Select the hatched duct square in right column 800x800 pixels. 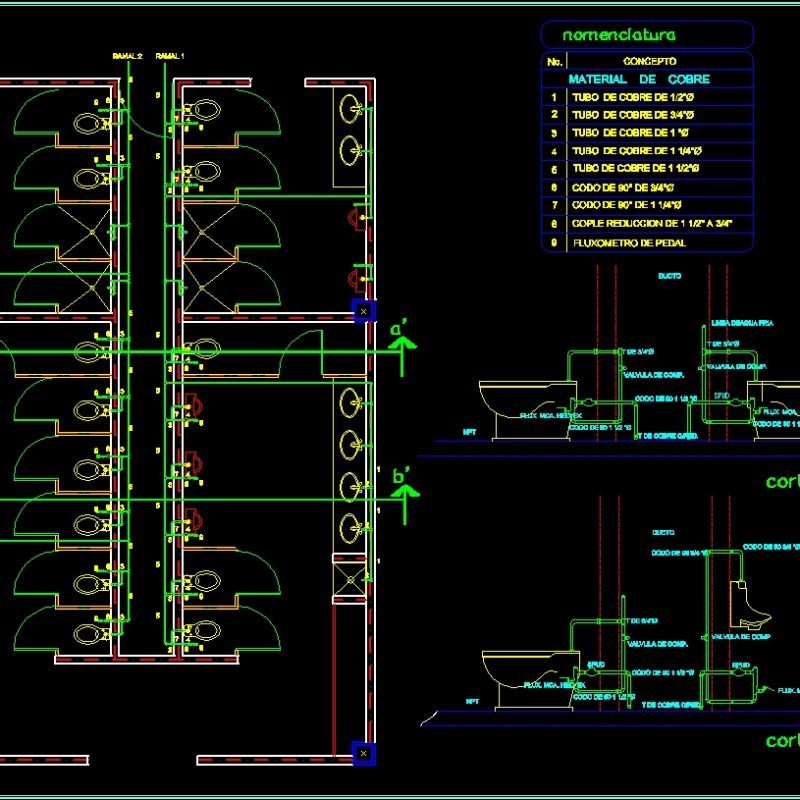point(348,578)
